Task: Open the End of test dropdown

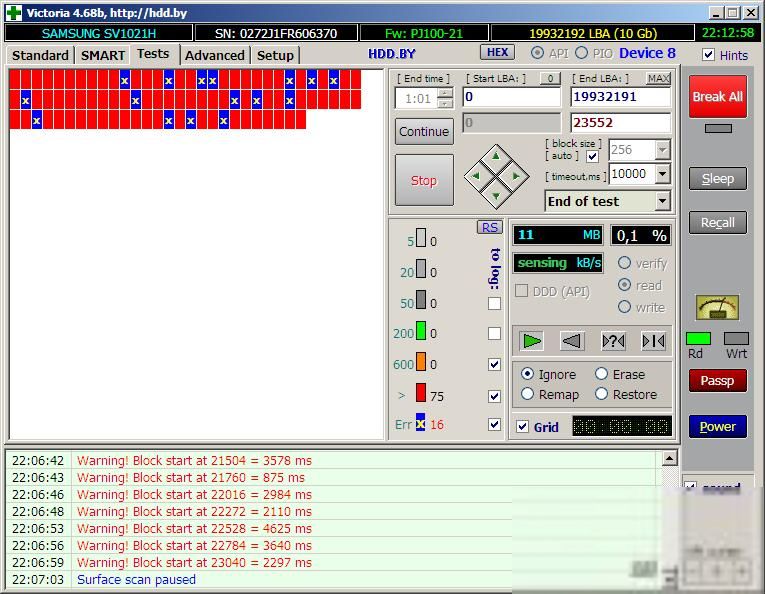Action: 662,201
